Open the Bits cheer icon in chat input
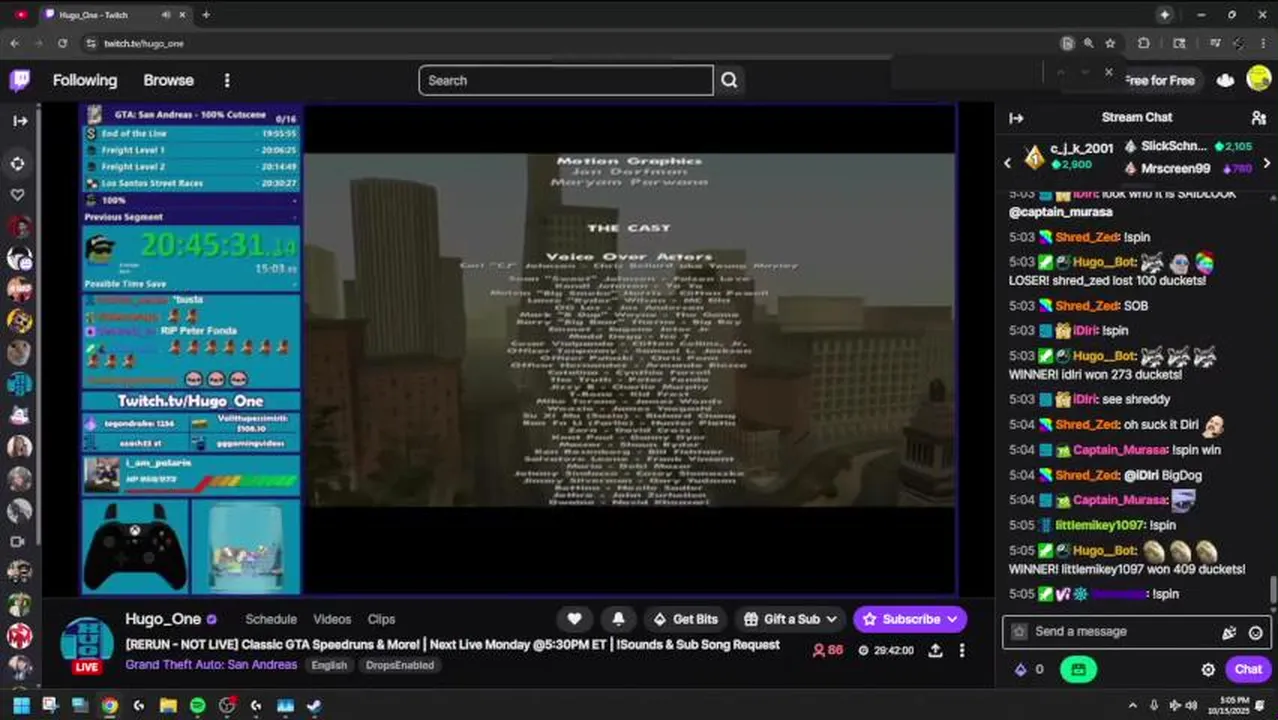The image size is (1278, 720). pos(1229,632)
